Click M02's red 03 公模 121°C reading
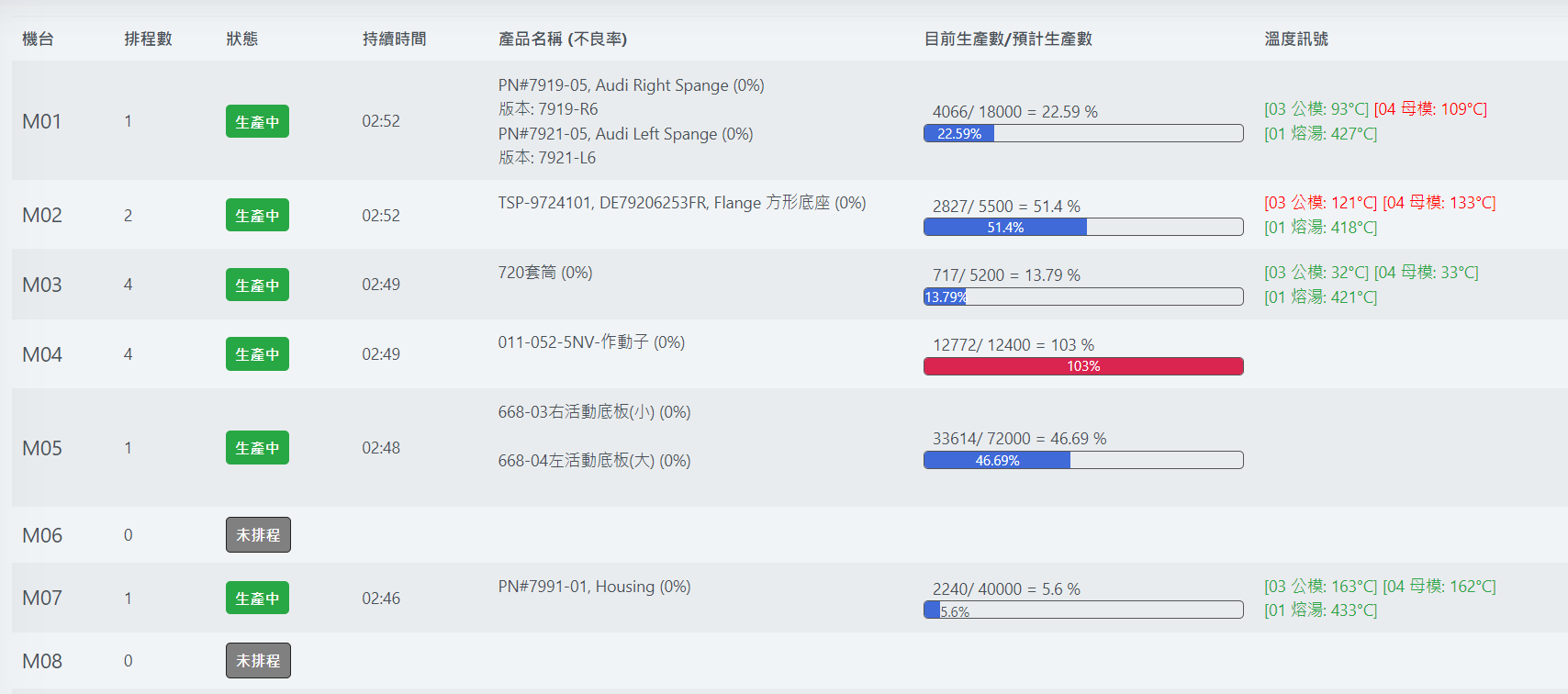Image resolution: width=1568 pixels, height=694 pixels. (1320, 203)
